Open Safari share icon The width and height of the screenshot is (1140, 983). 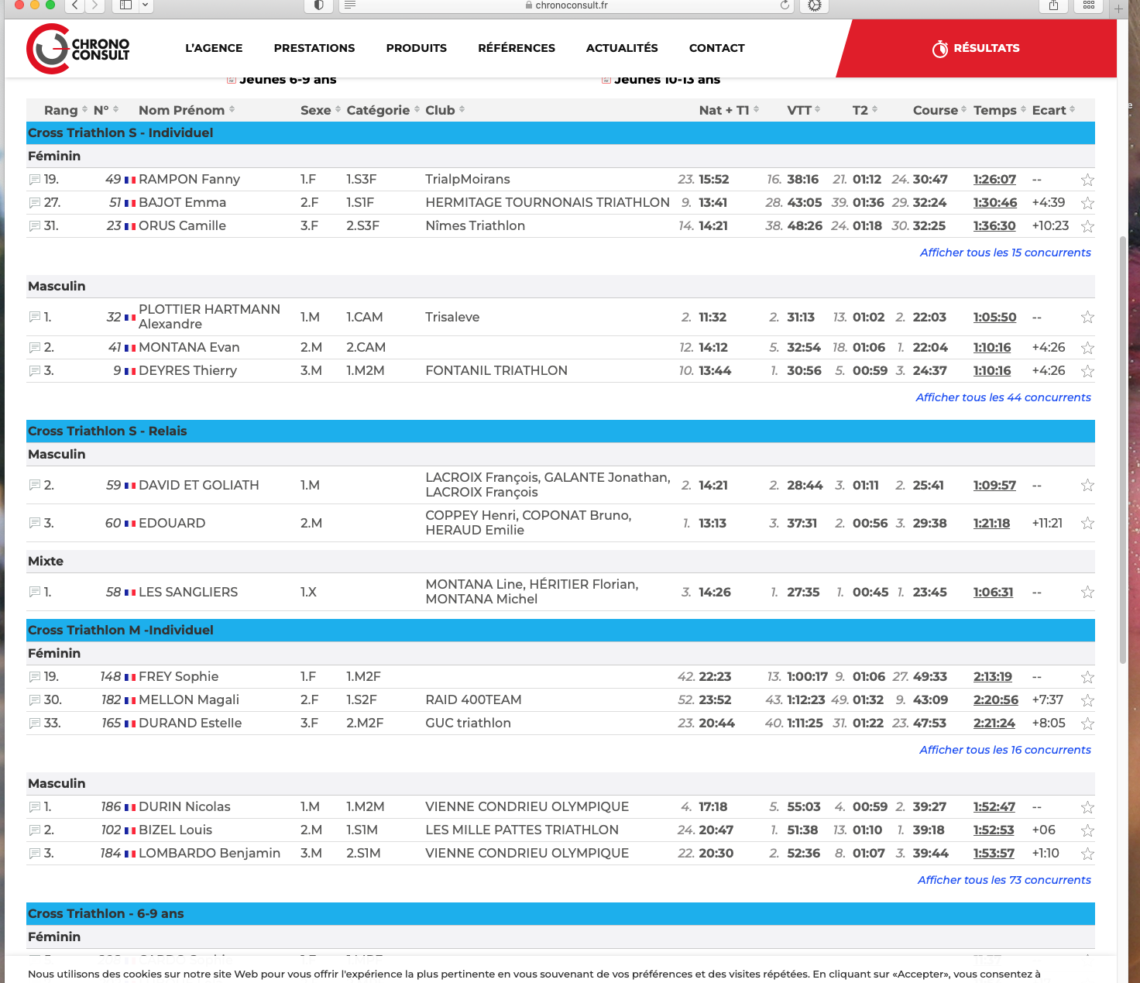tap(1053, 6)
